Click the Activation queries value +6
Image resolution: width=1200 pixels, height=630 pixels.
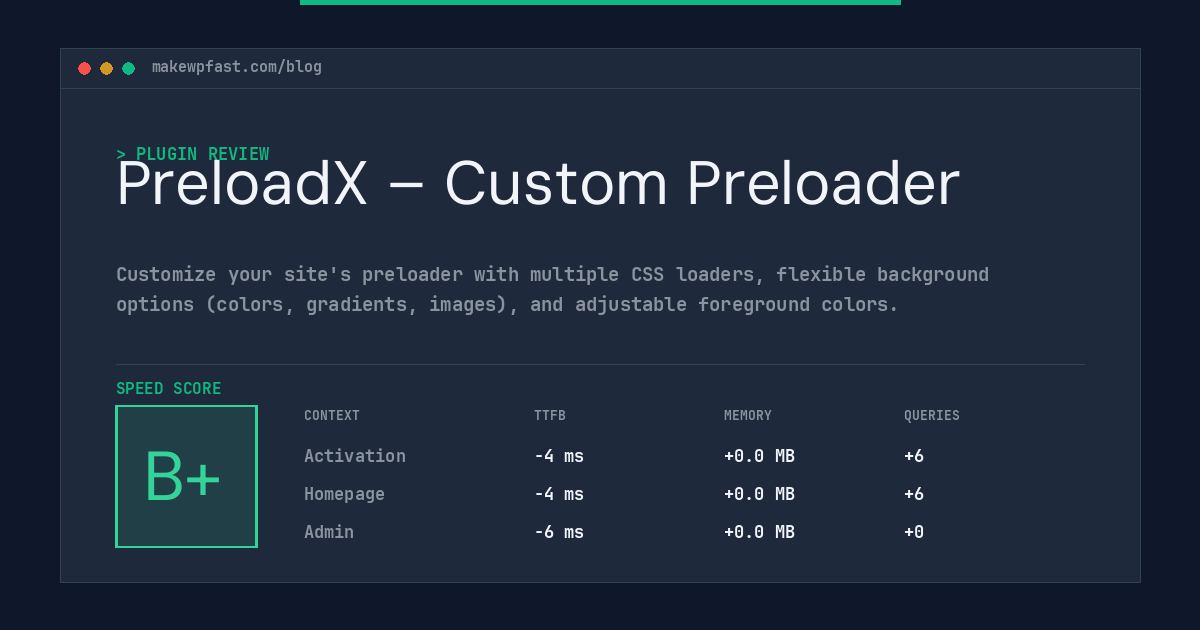tap(914, 456)
